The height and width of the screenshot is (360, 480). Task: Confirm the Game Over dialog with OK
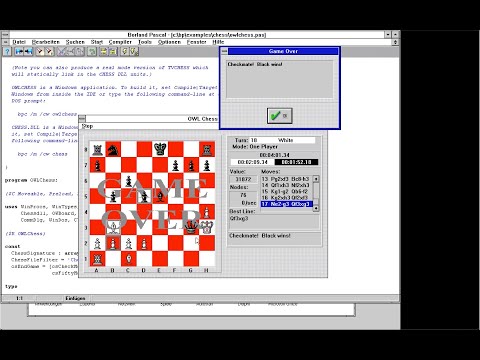coord(280,116)
